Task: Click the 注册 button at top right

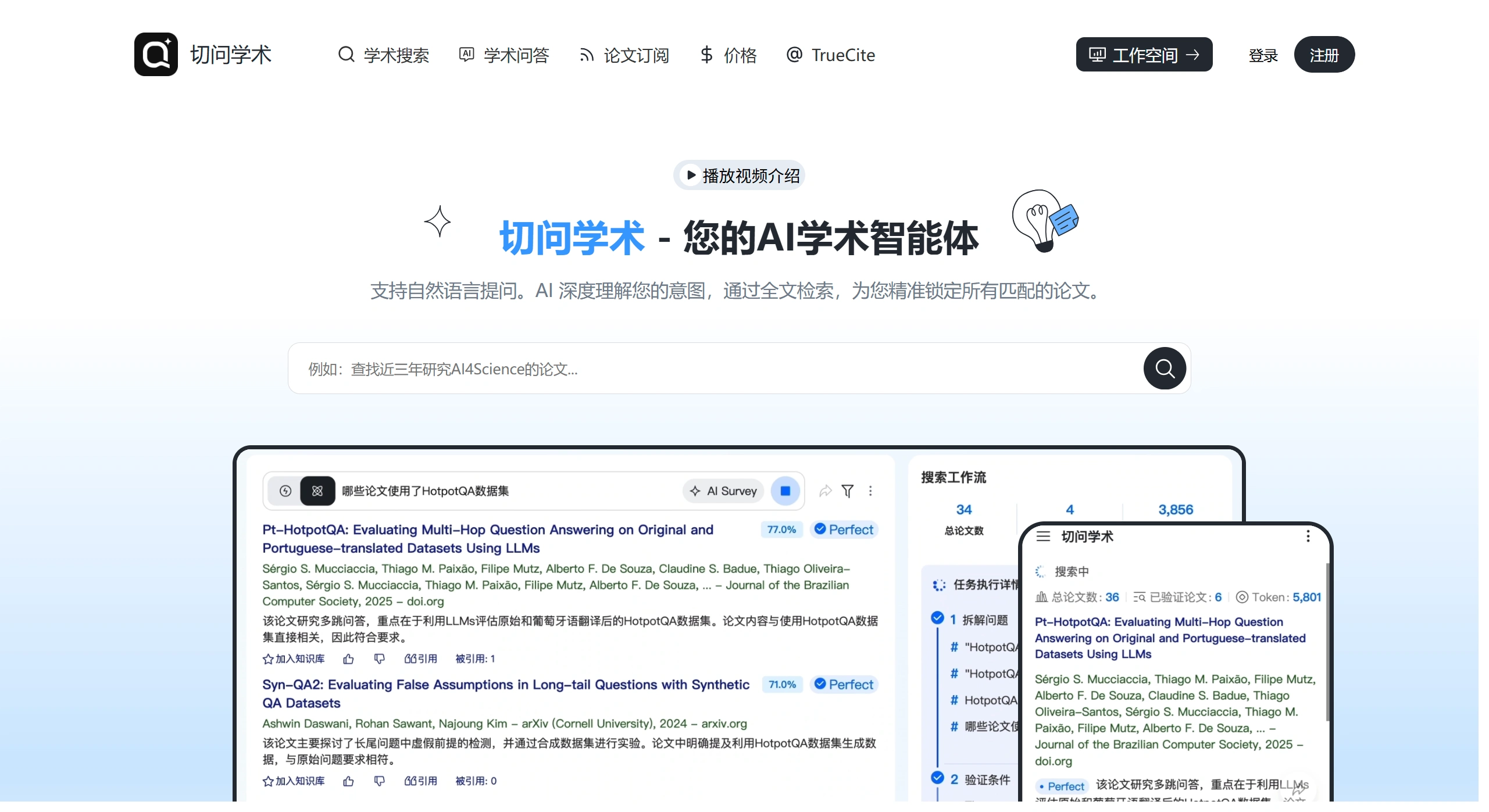Action: pos(1324,54)
